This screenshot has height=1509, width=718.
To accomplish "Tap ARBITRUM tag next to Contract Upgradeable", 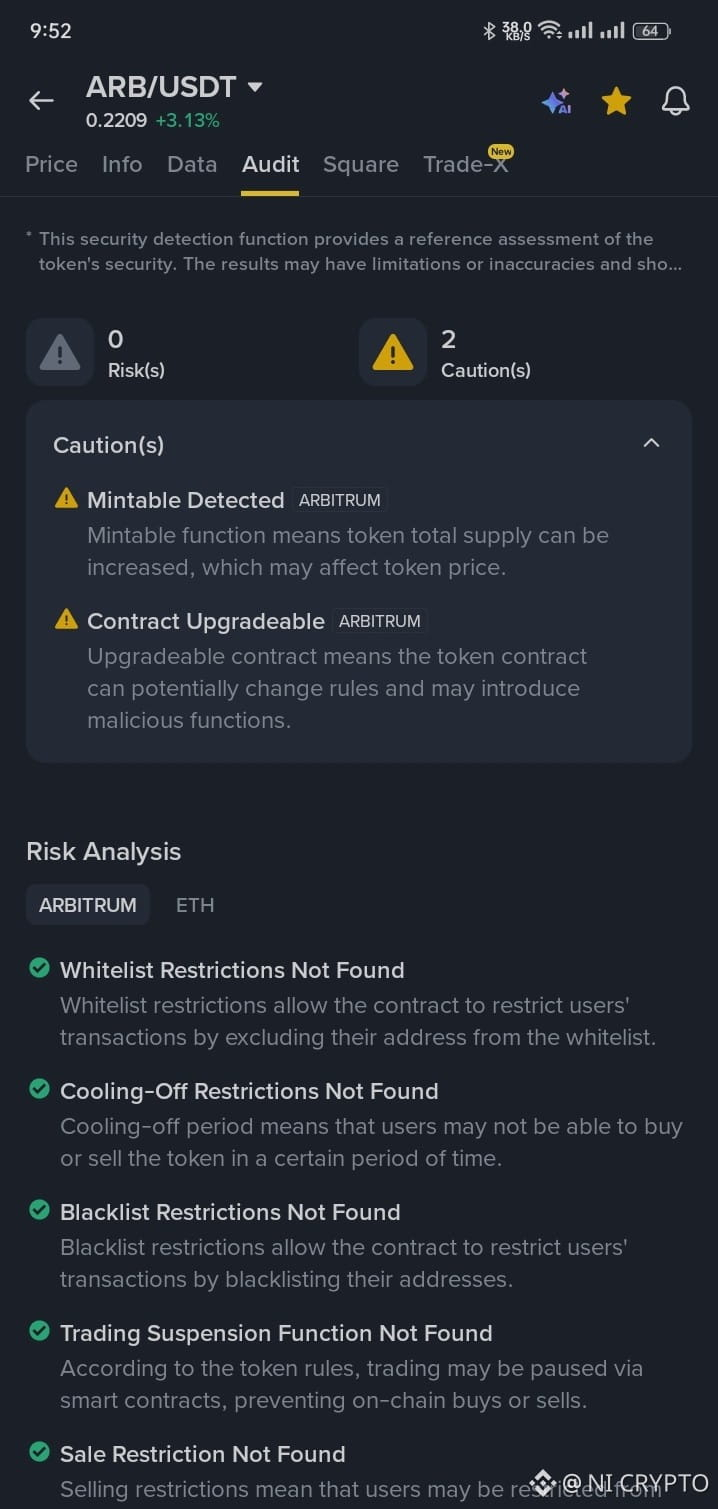I will 380,621.
